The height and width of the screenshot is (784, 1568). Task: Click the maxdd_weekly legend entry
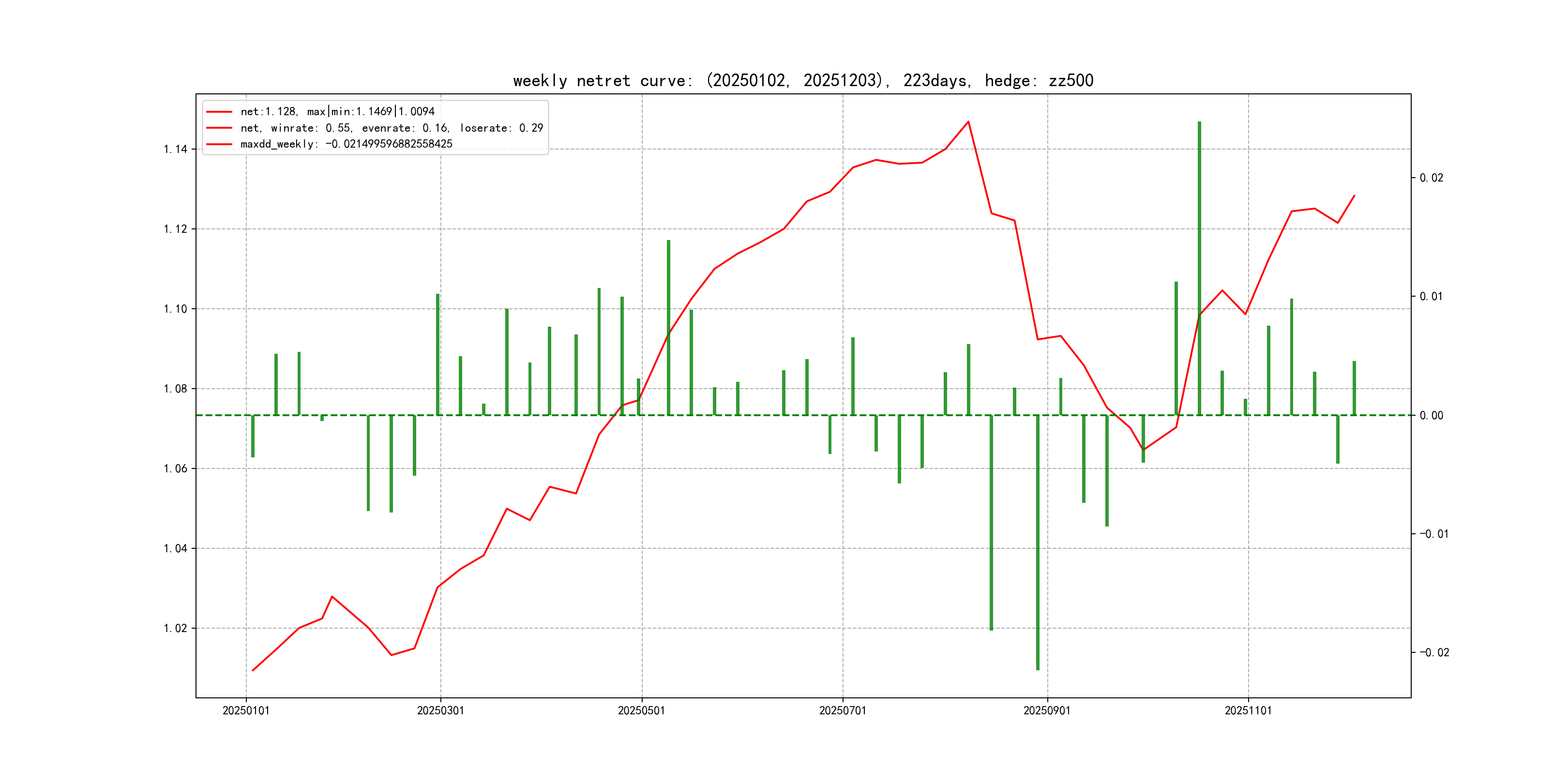(x=346, y=144)
